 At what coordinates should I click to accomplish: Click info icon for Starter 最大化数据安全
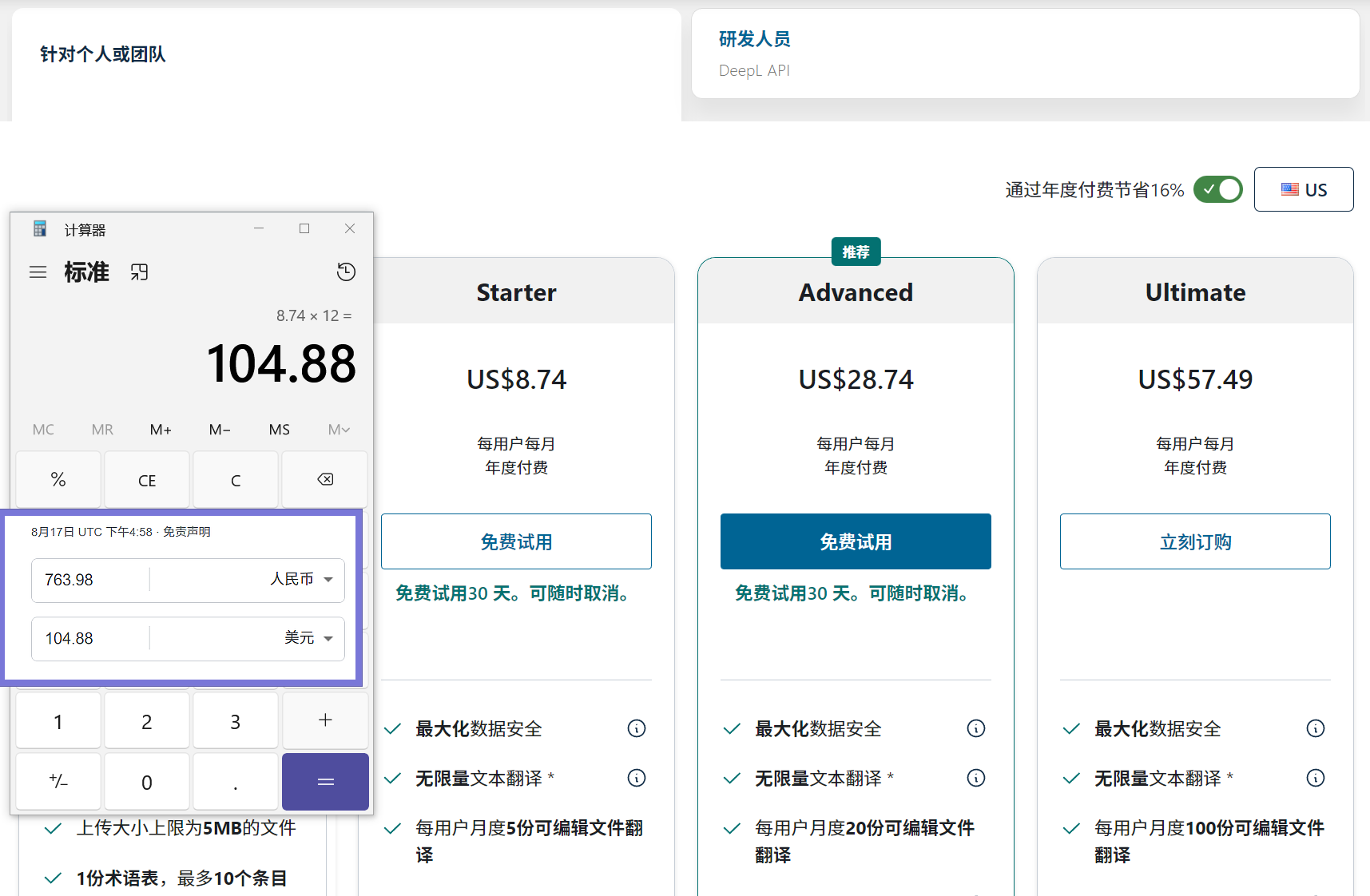pos(637,728)
